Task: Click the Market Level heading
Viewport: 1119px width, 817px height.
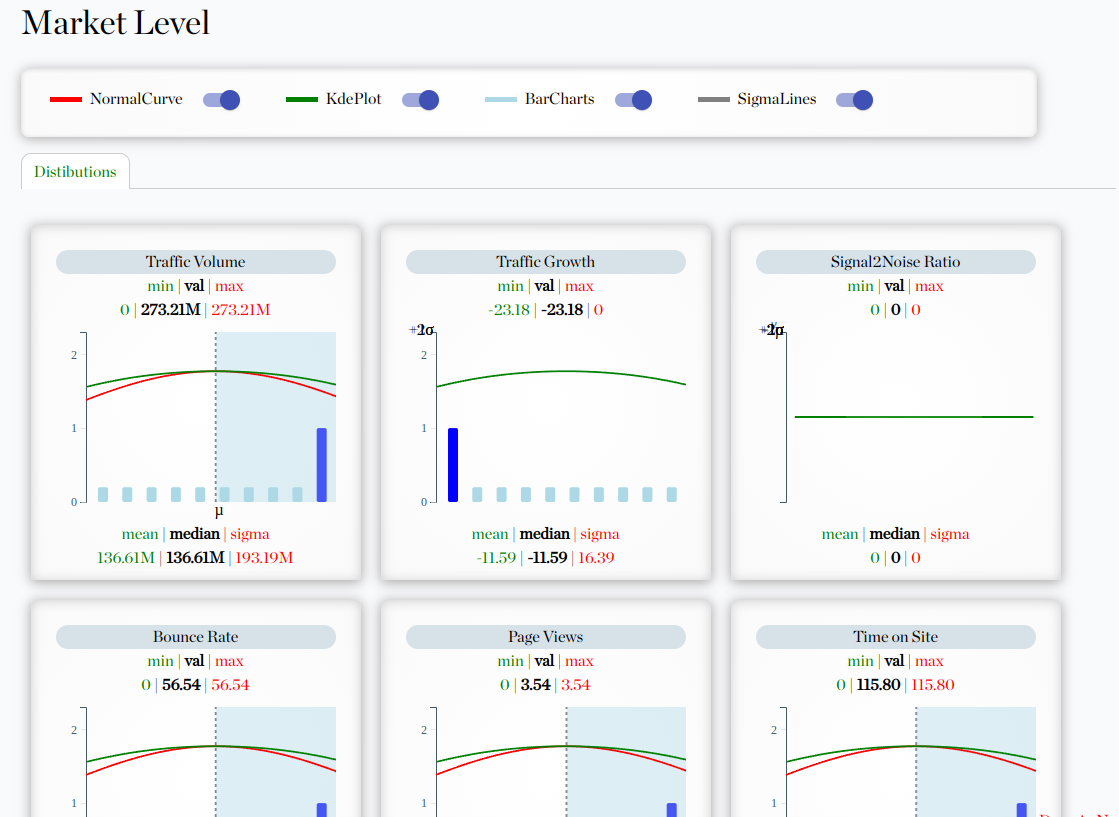Action: pos(116,23)
